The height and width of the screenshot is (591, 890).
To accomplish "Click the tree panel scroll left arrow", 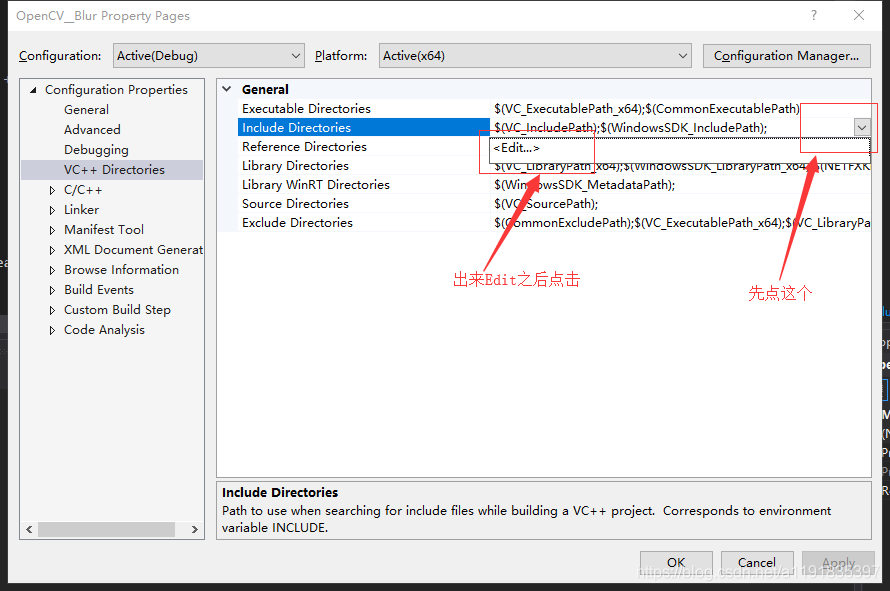I will point(30,529).
